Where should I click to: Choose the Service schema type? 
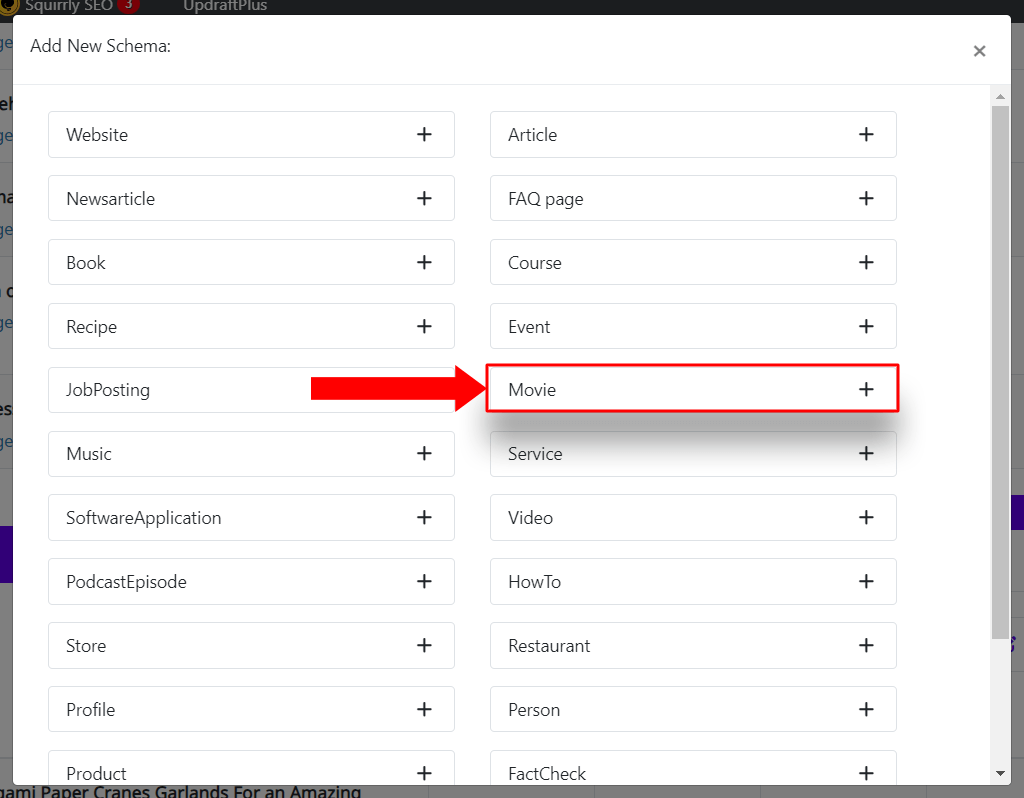click(693, 454)
